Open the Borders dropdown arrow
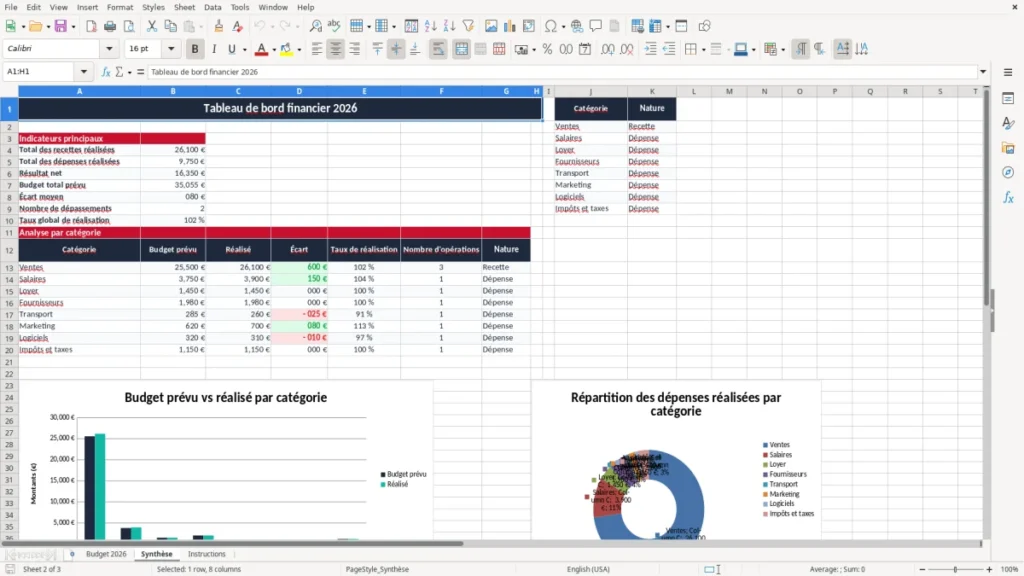Image resolution: width=1024 pixels, height=576 pixels. (x=703, y=50)
